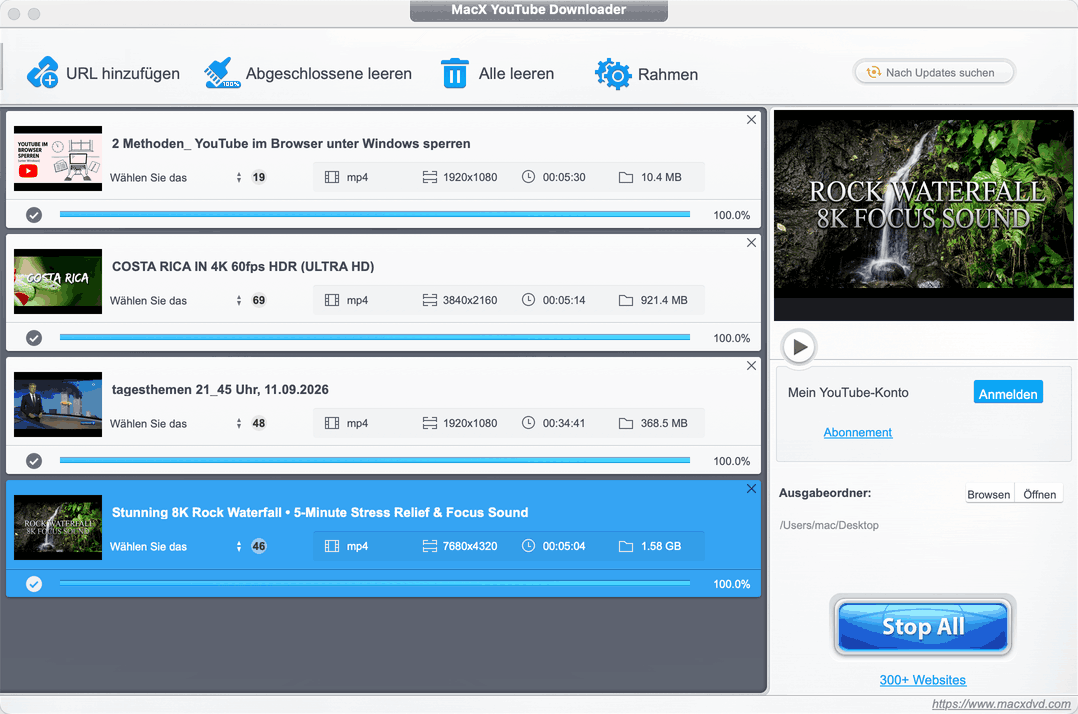Sign in with the Anmelden button
Screen dimensions: 1078x714
click(1008, 394)
